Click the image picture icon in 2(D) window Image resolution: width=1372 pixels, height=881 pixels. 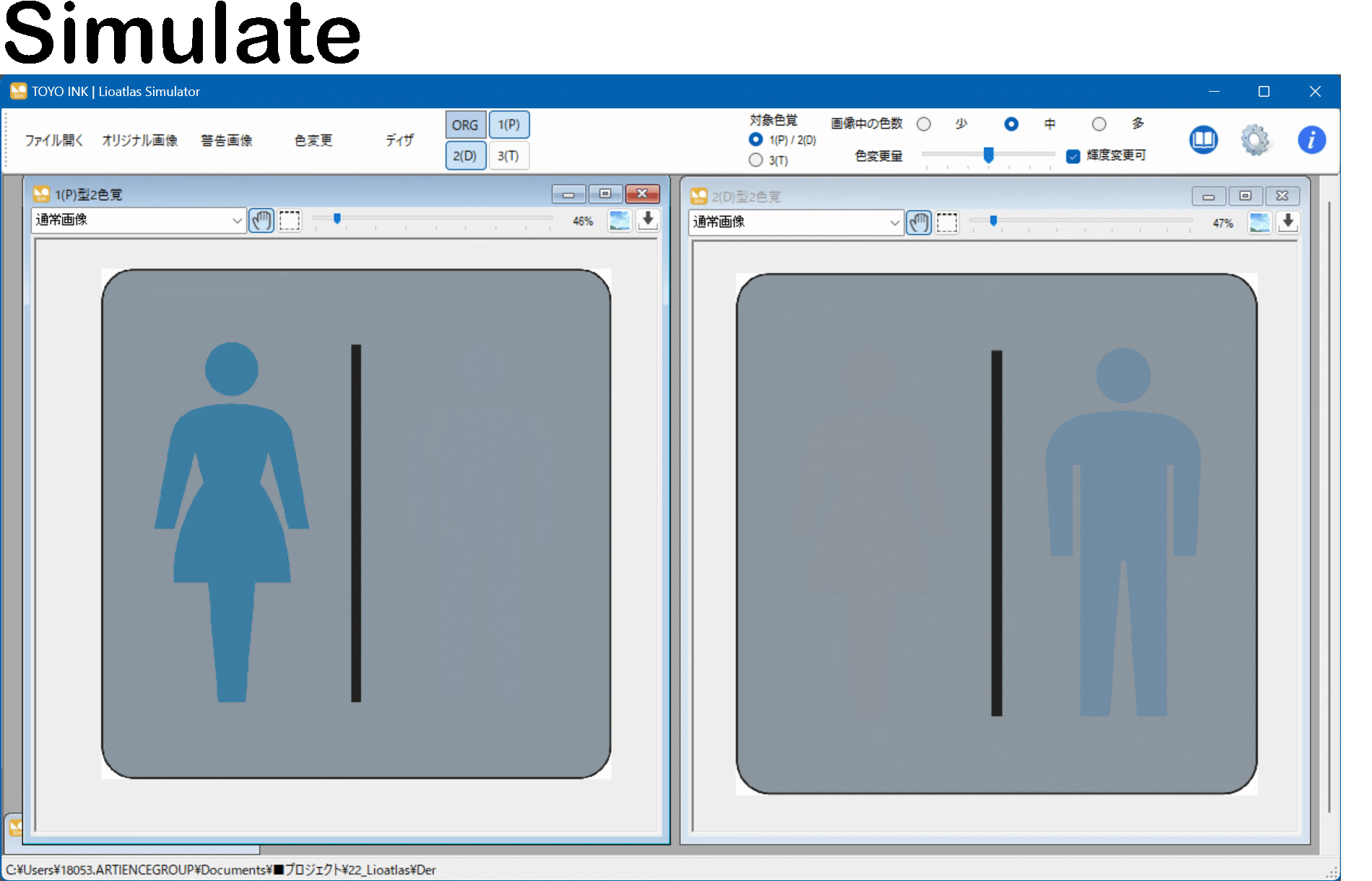1259,222
